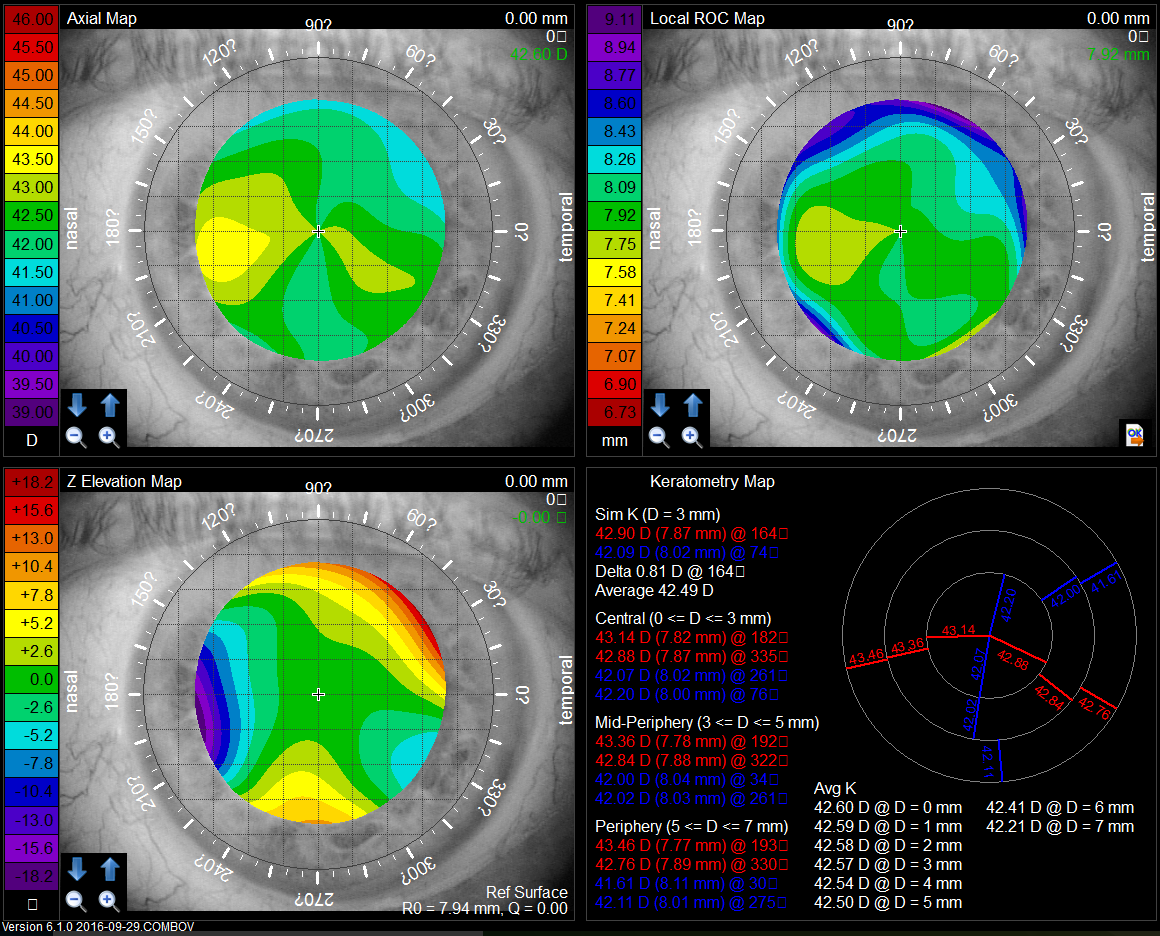Click zoom in on the Axial Map

click(109, 437)
